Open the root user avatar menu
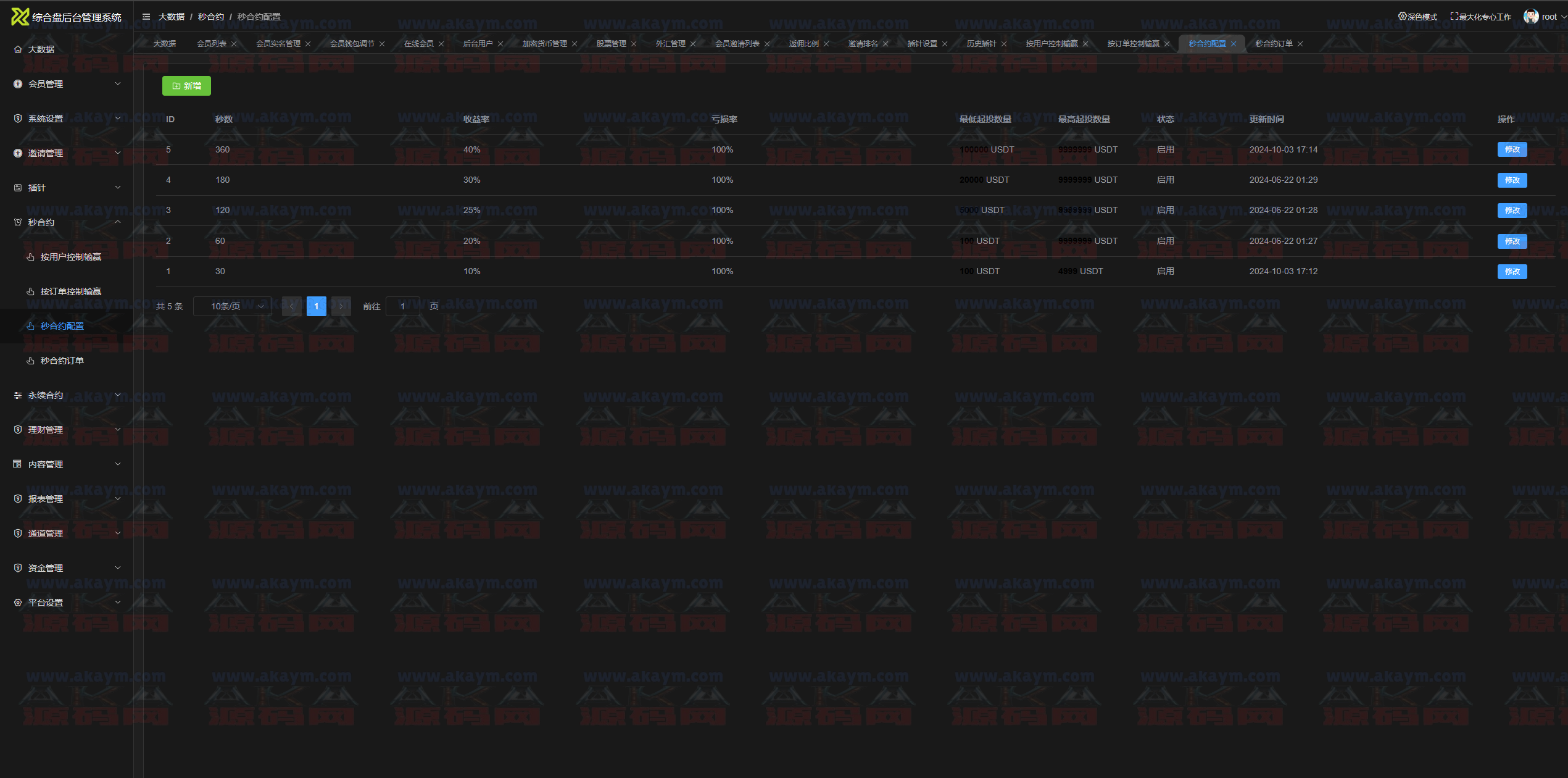 click(x=1530, y=17)
